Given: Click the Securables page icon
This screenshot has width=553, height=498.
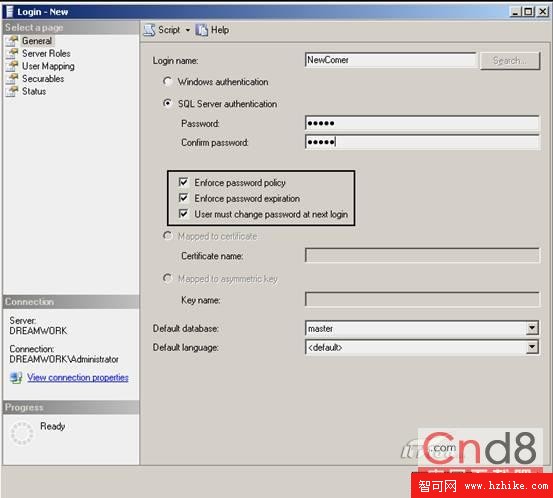Looking at the screenshot, I should (12, 79).
